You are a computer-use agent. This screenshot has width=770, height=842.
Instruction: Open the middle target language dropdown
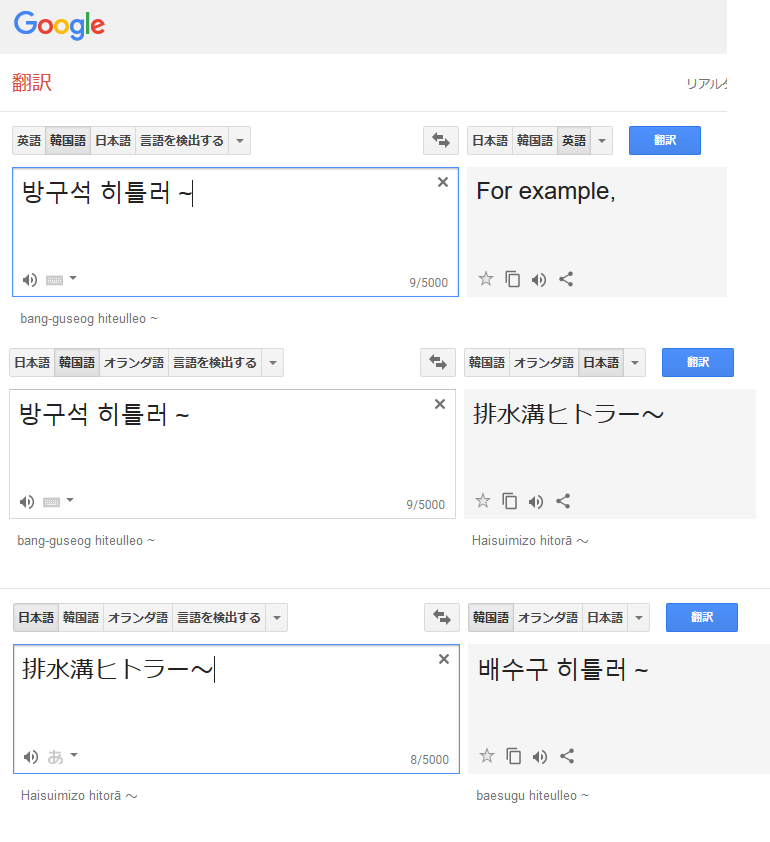point(635,362)
